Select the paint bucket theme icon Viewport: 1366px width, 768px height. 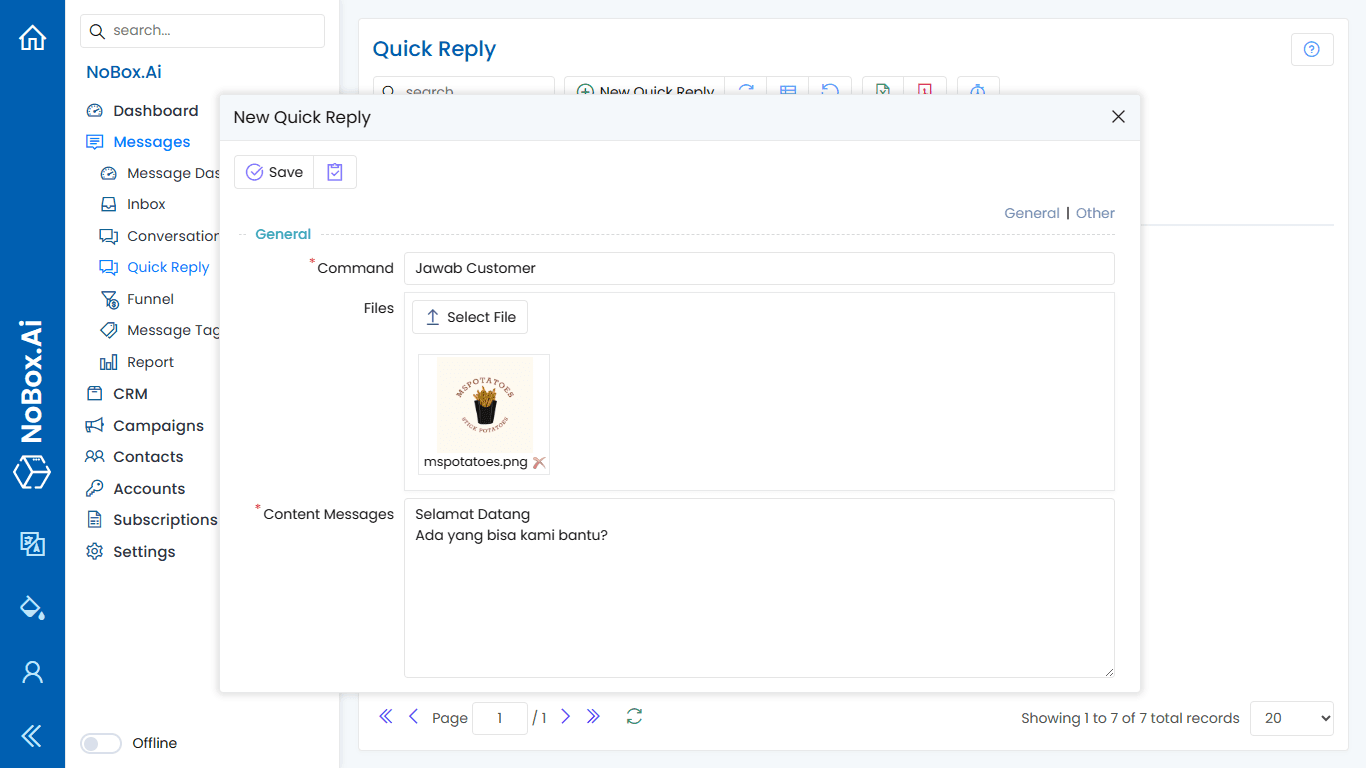(32, 607)
